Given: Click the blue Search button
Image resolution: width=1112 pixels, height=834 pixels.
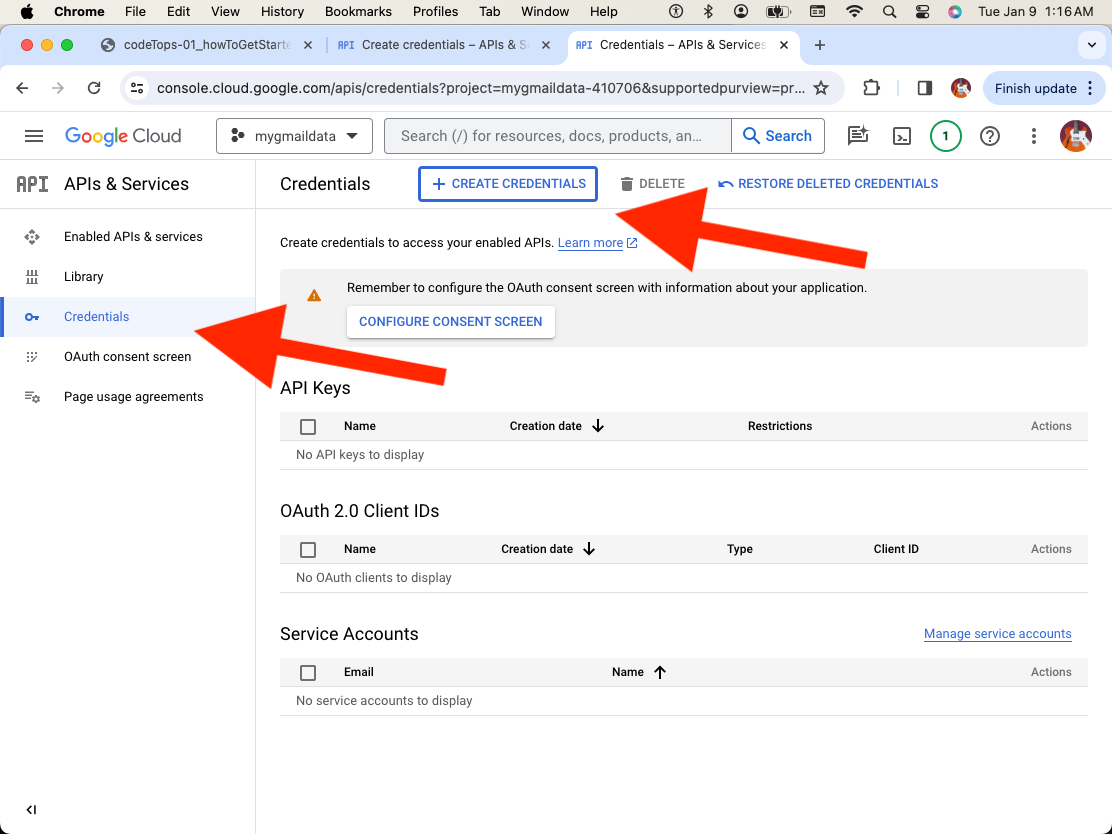Looking at the screenshot, I should [777, 135].
